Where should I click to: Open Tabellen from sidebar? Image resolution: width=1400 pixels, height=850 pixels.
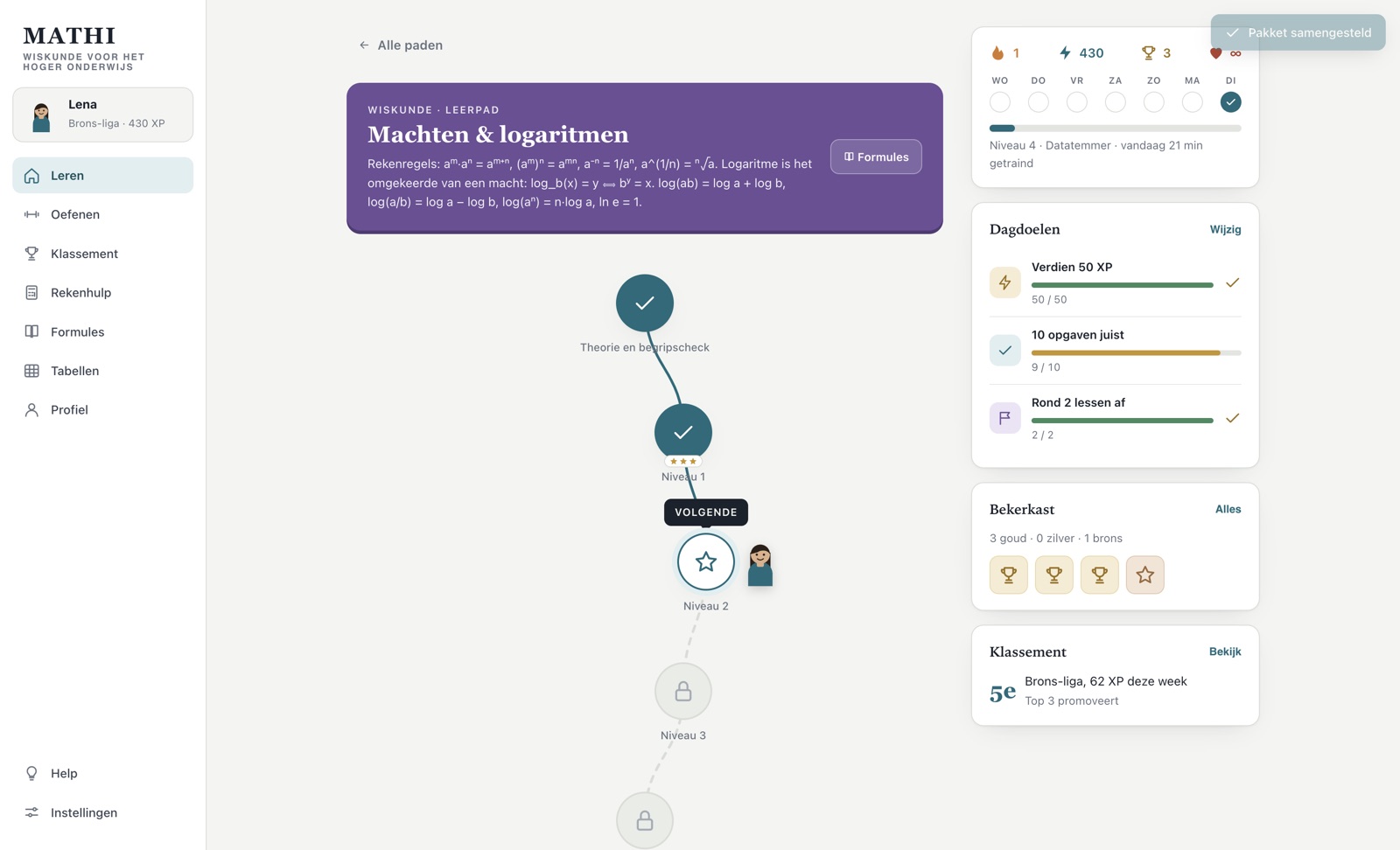(x=102, y=371)
